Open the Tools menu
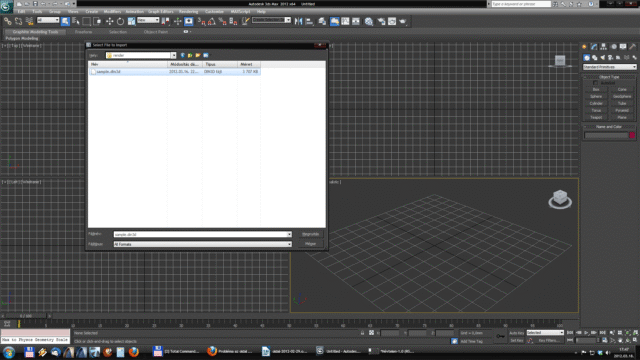Image resolution: width=640 pixels, height=360 pixels. 37,12
